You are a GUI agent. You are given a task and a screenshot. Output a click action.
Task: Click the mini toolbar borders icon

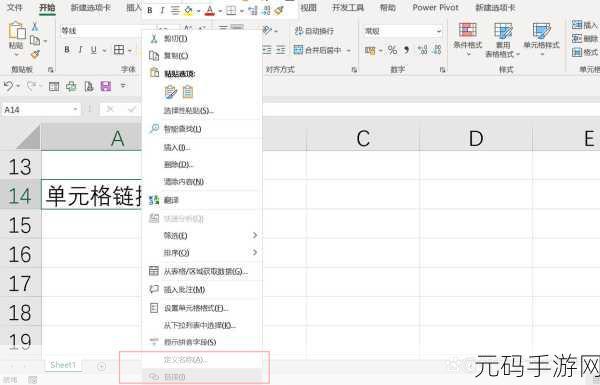231,10
